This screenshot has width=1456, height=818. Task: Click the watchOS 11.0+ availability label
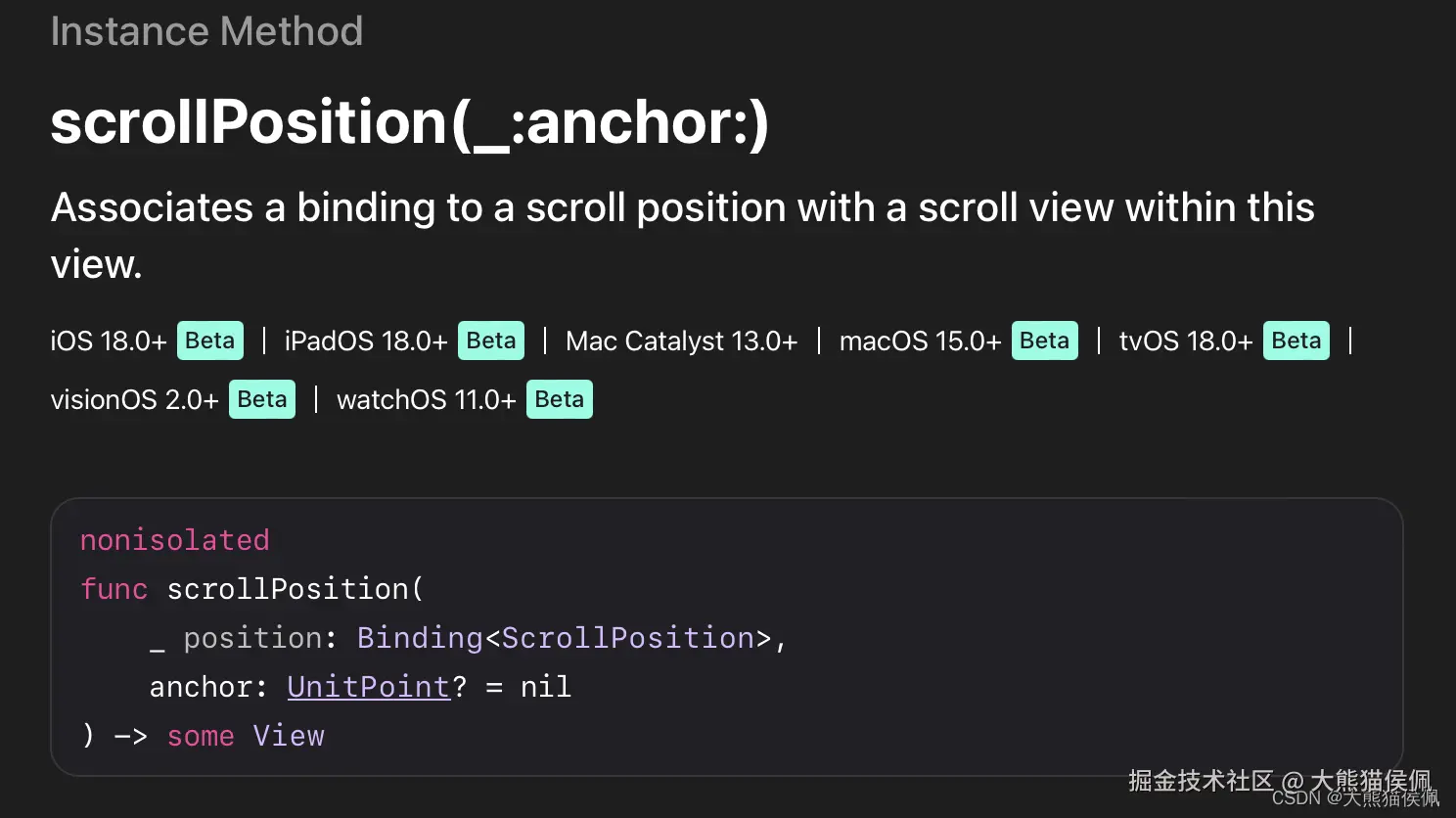tap(426, 399)
